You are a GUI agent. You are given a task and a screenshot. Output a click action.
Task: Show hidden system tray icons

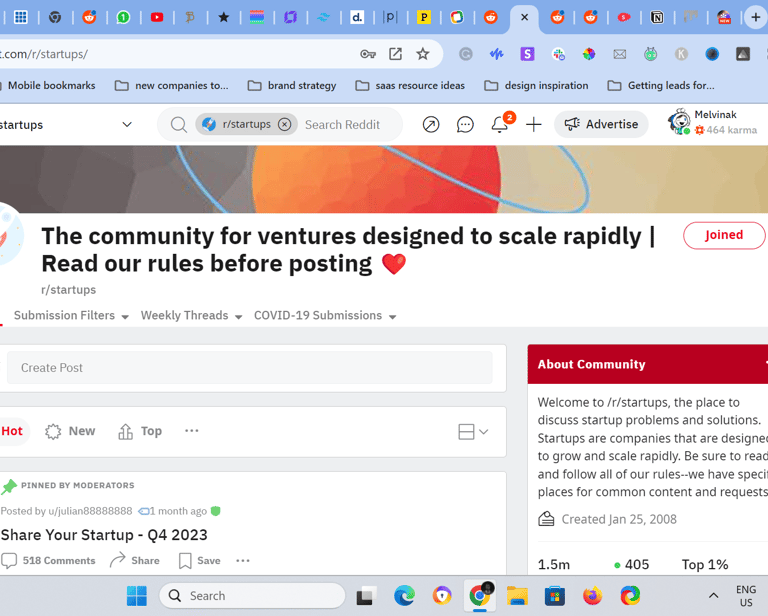[x=713, y=596]
